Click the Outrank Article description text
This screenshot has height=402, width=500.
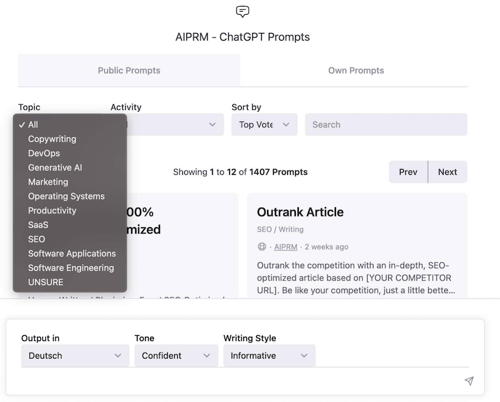tap(356, 278)
